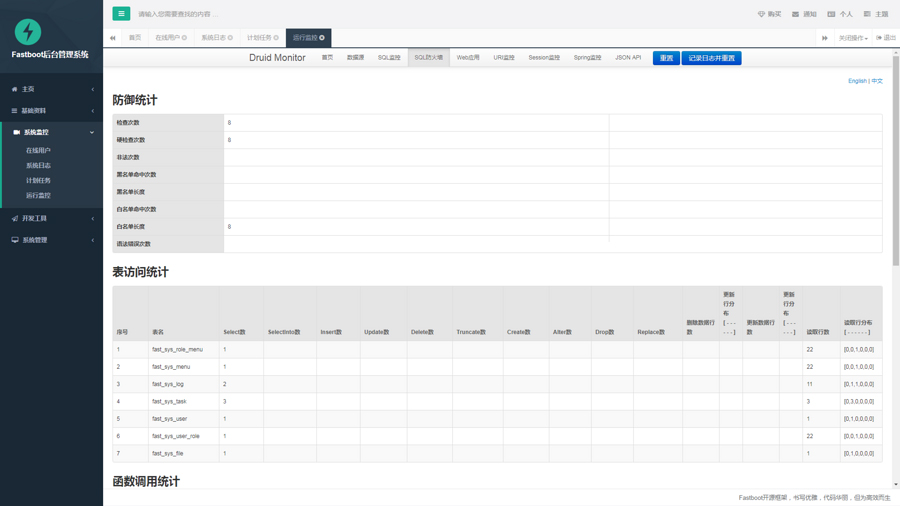Open Druid 数据源 menu item

coord(355,57)
